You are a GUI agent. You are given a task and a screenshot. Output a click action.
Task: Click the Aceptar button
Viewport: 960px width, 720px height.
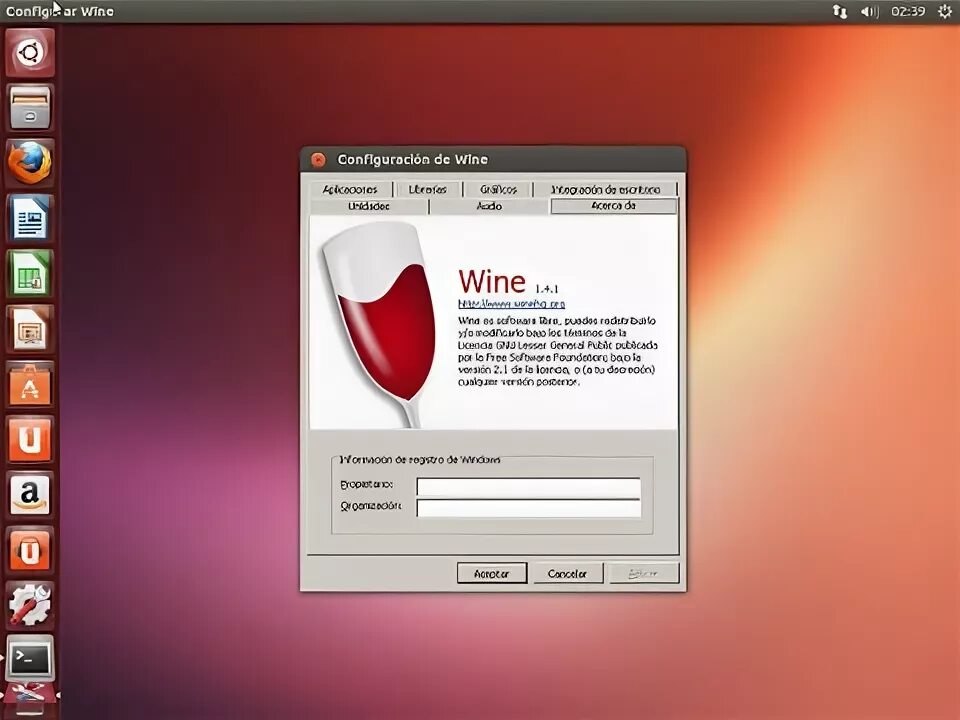point(492,574)
